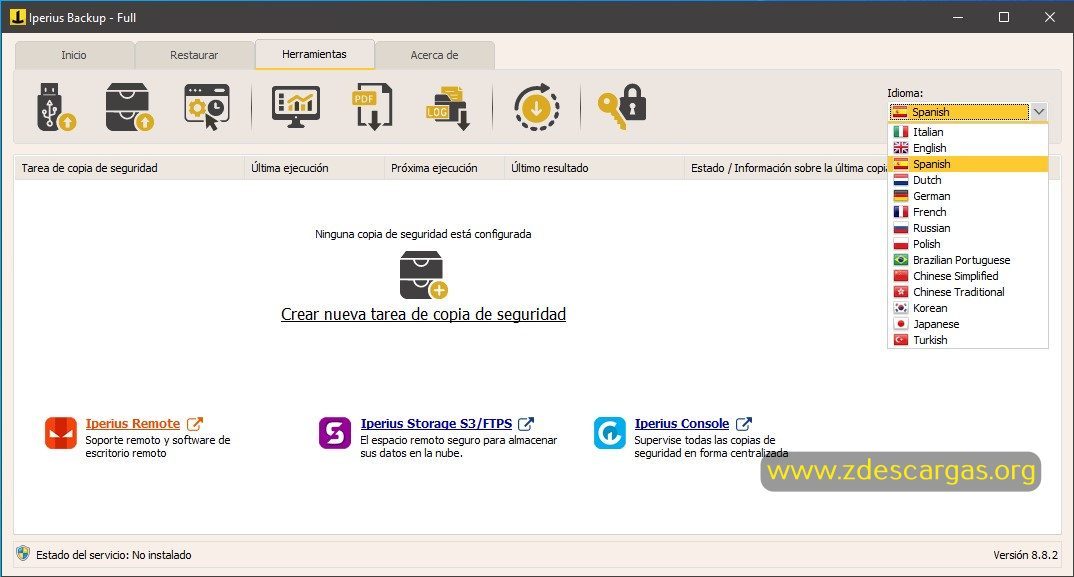1074x577 pixels.
Task: Click the service status shield icon
Action: (23, 554)
